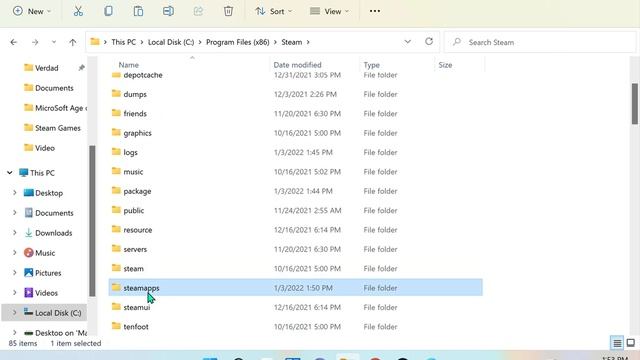Click the Search Steam input field
The width and height of the screenshot is (640, 360).
coord(540,42)
